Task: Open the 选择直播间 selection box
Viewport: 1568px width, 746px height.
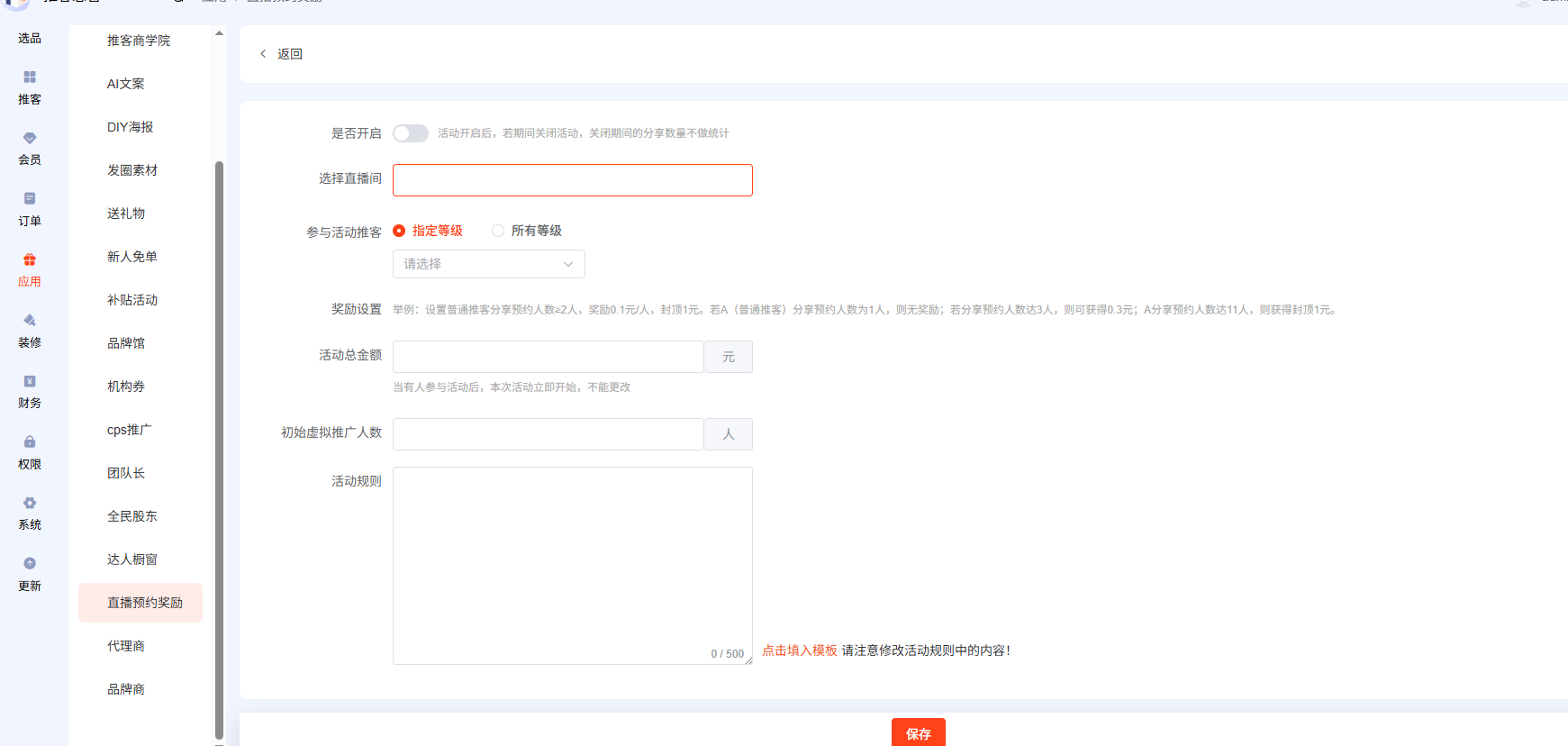Action: click(x=572, y=180)
